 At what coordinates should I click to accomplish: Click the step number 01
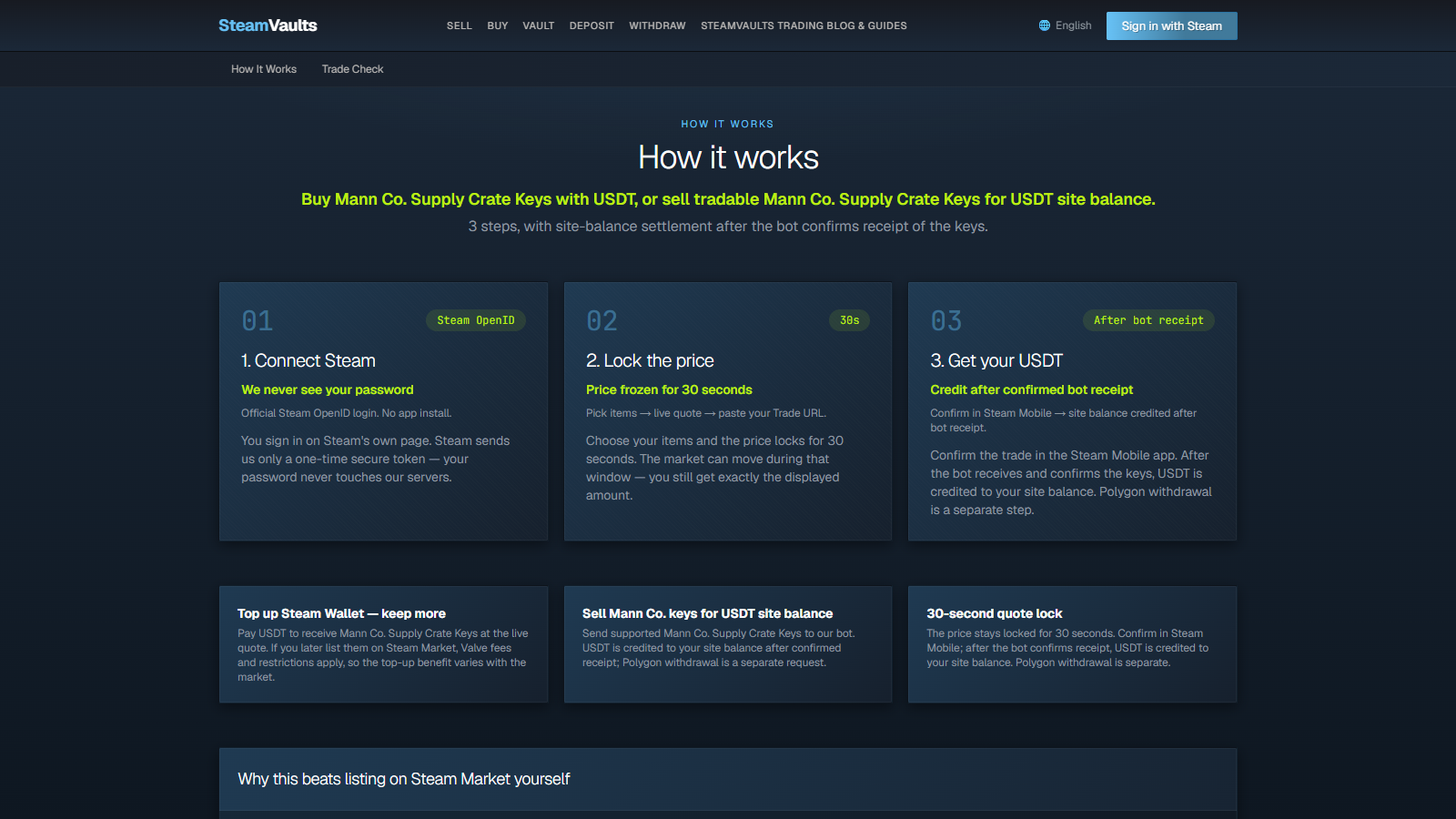click(x=258, y=320)
